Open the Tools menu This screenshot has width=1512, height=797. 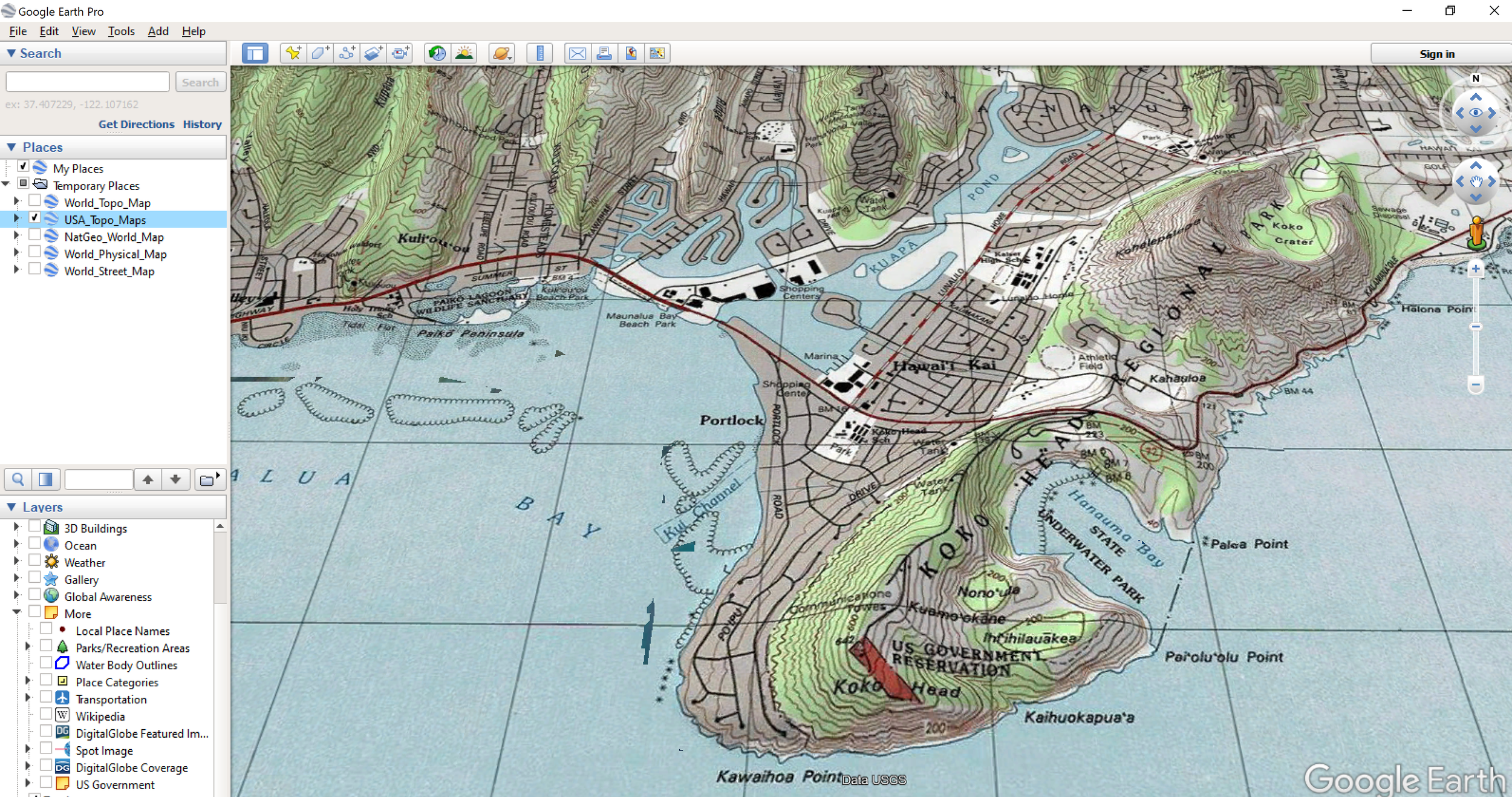(121, 31)
